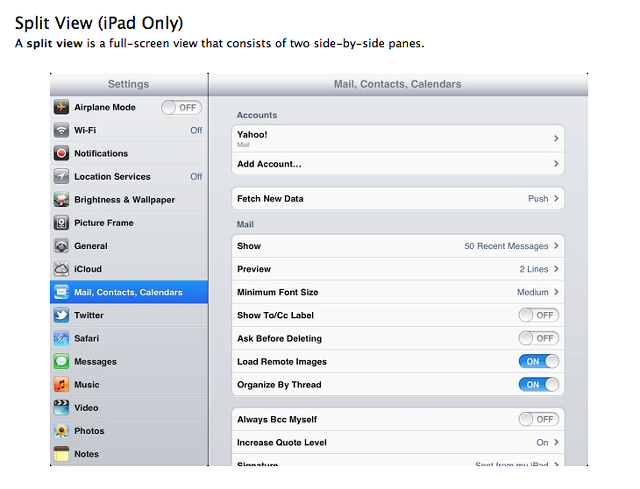Open the Fetch New Data chevron
This screenshot has width=640, height=489.
556,198
